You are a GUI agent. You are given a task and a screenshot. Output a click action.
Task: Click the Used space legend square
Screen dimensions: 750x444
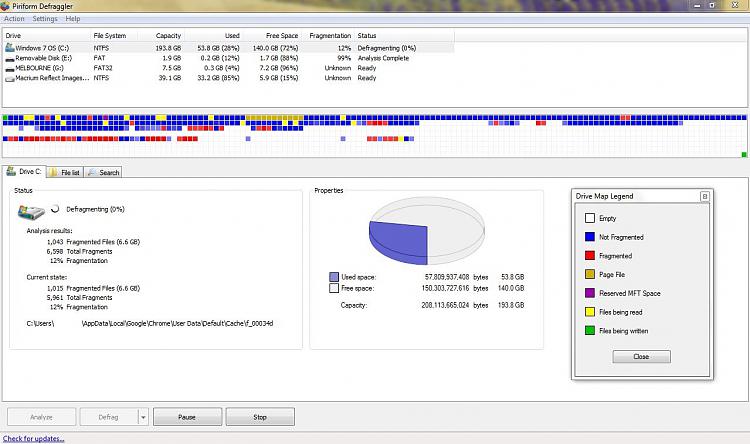click(x=334, y=277)
